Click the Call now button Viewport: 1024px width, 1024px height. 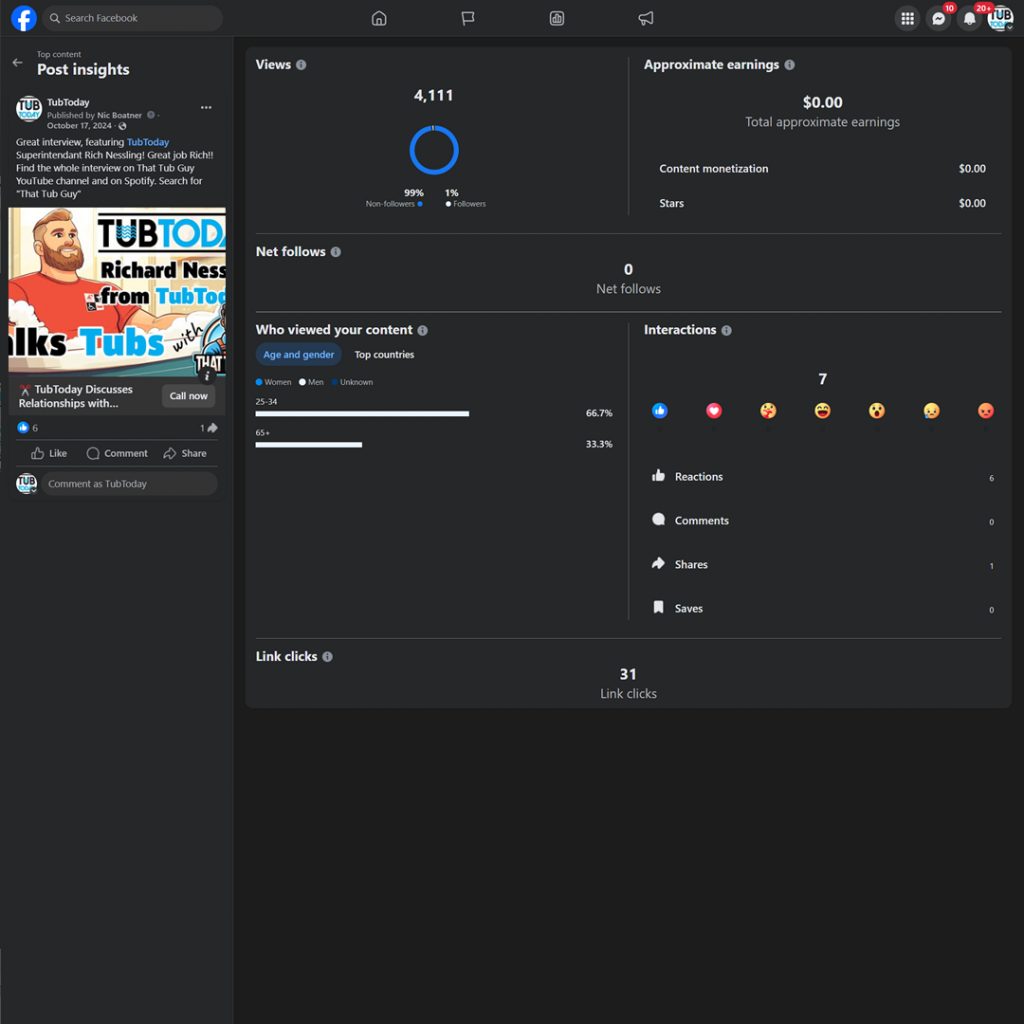coord(188,396)
